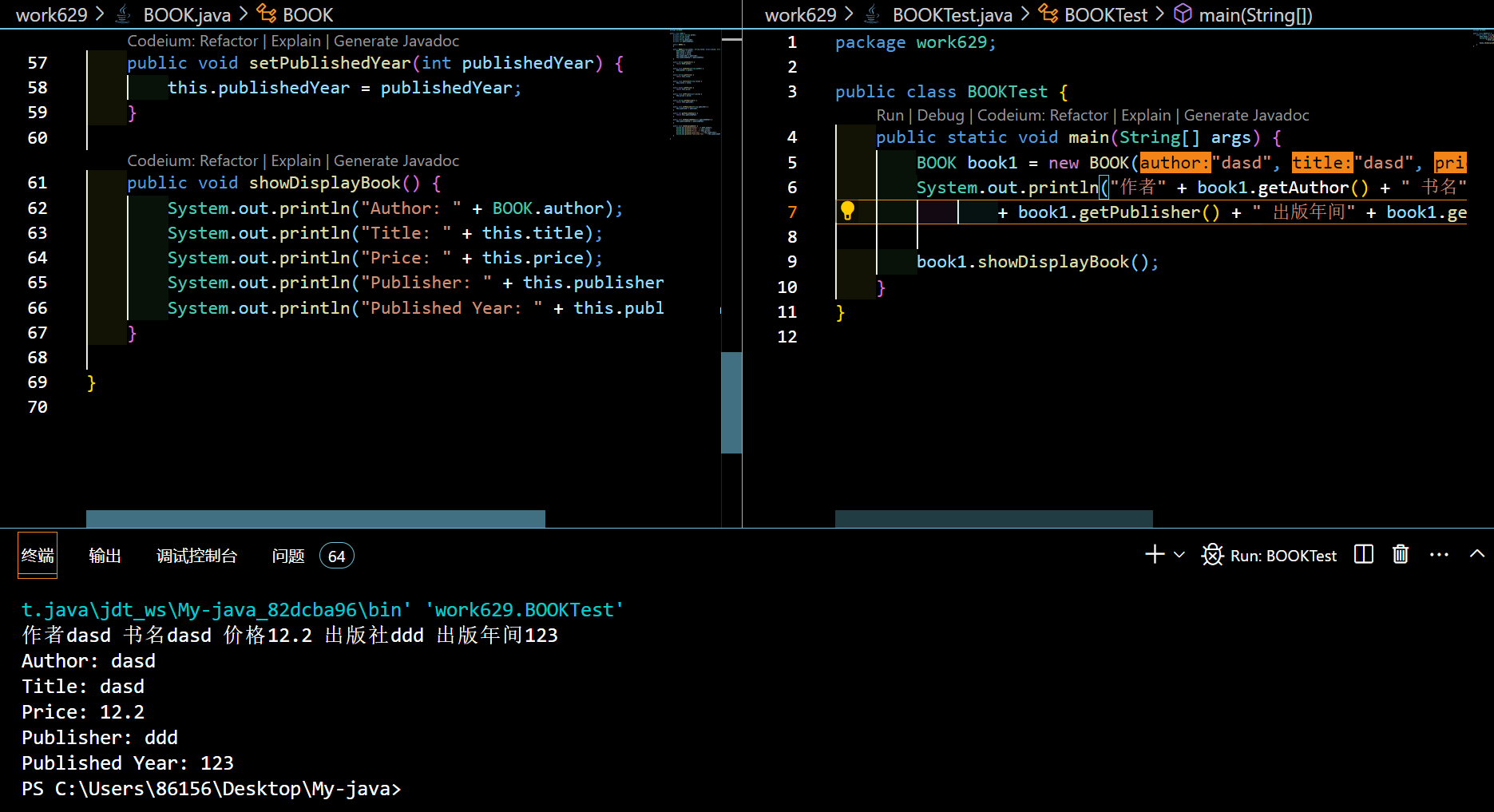Click line number 61 in BOOK.java

coord(38,183)
